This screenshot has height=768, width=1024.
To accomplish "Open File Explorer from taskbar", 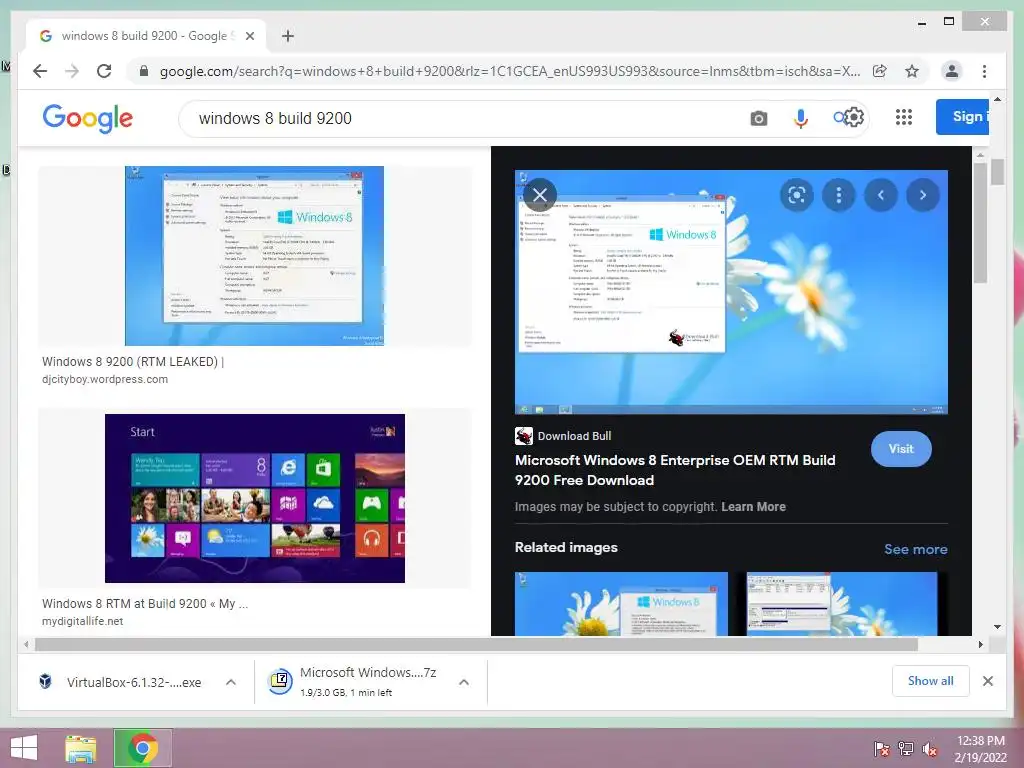I will pyautogui.click(x=80, y=748).
